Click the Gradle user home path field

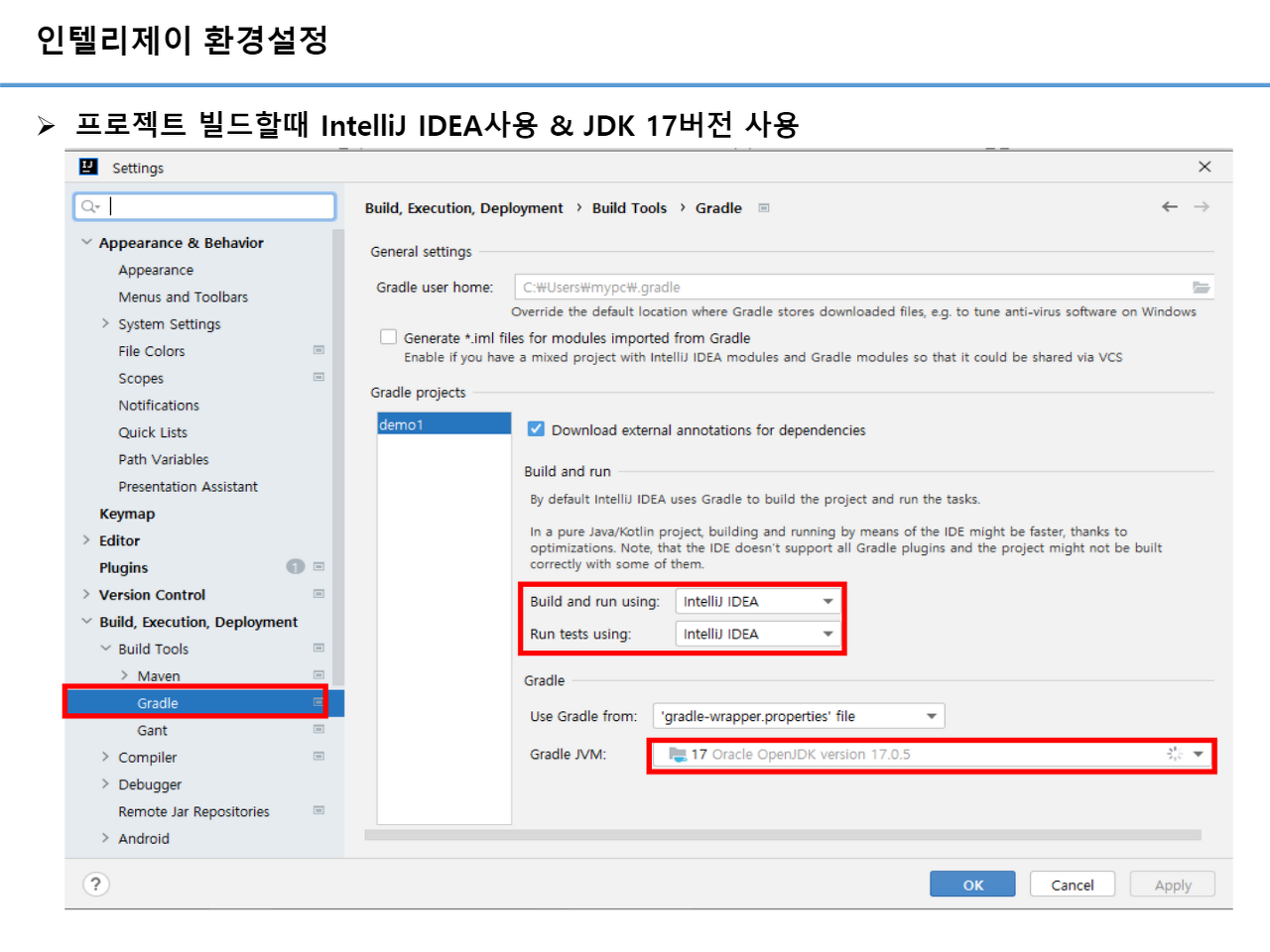click(x=864, y=288)
